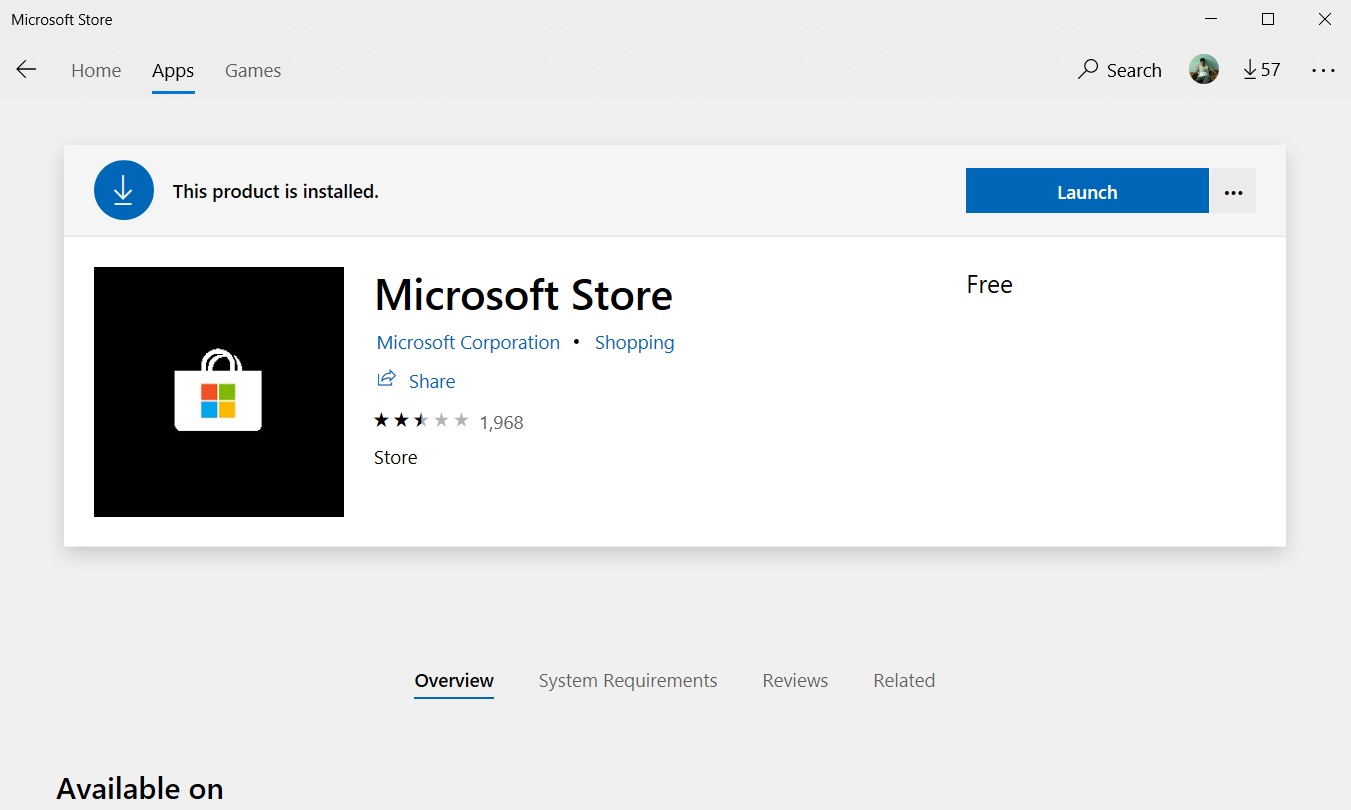Image resolution: width=1351 pixels, height=810 pixels.
Task: Click the 1,968 ratings count
Action: 502,422
